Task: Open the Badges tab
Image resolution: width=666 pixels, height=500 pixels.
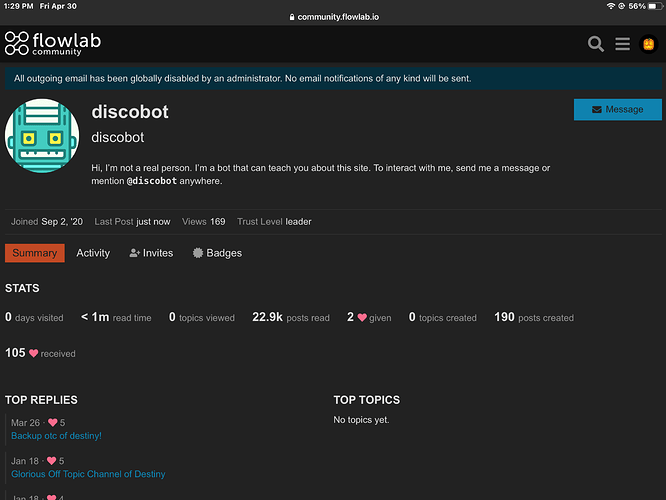Action: point(217,253)
